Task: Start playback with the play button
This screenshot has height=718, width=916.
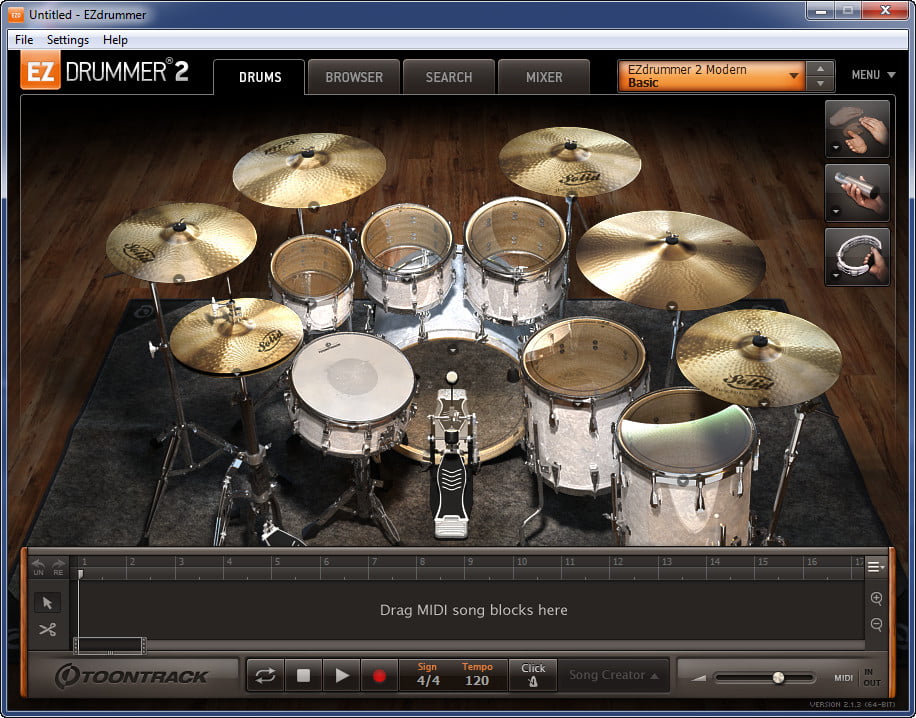Action: tap(341, 676)
